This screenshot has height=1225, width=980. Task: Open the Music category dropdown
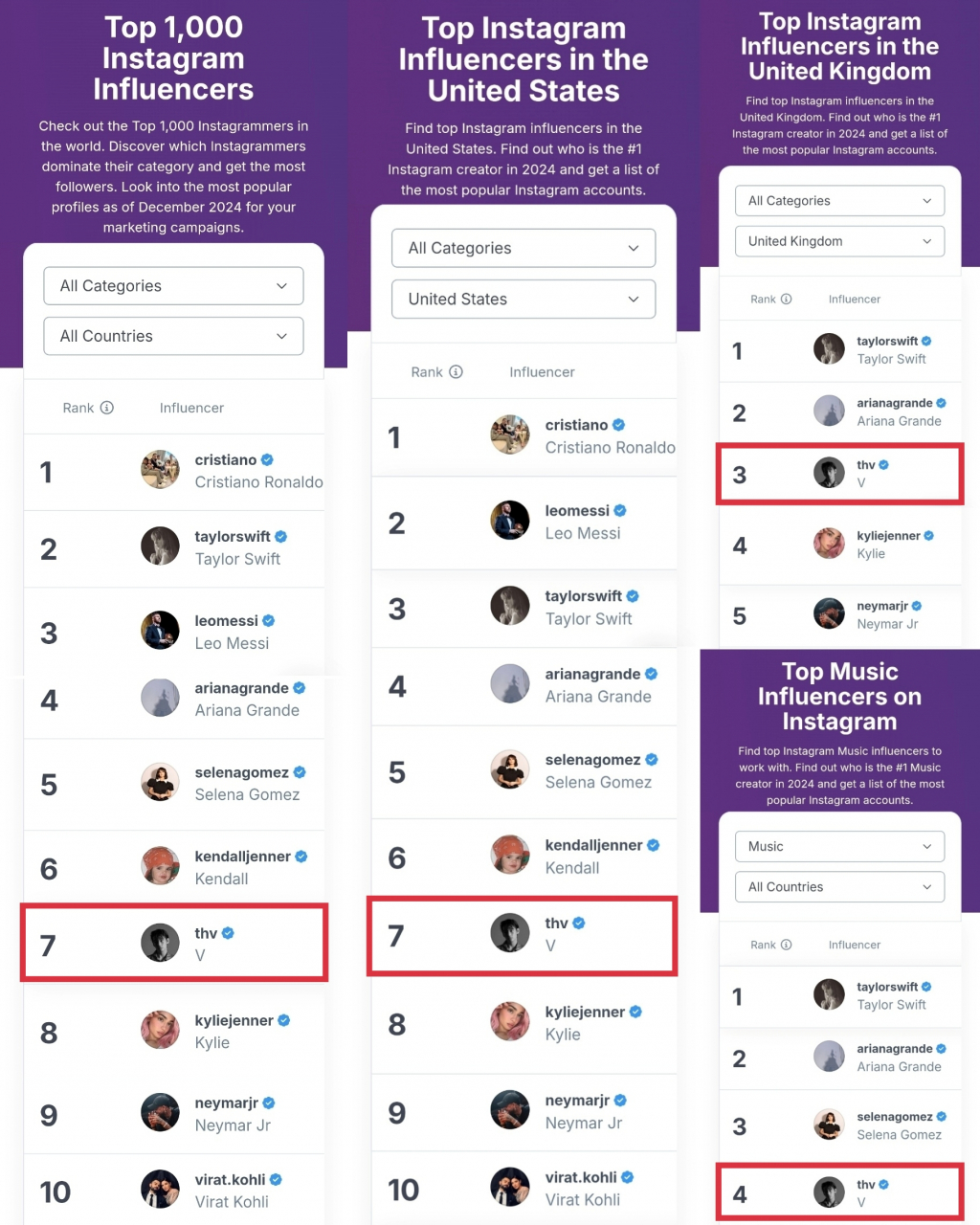(839, 847)
